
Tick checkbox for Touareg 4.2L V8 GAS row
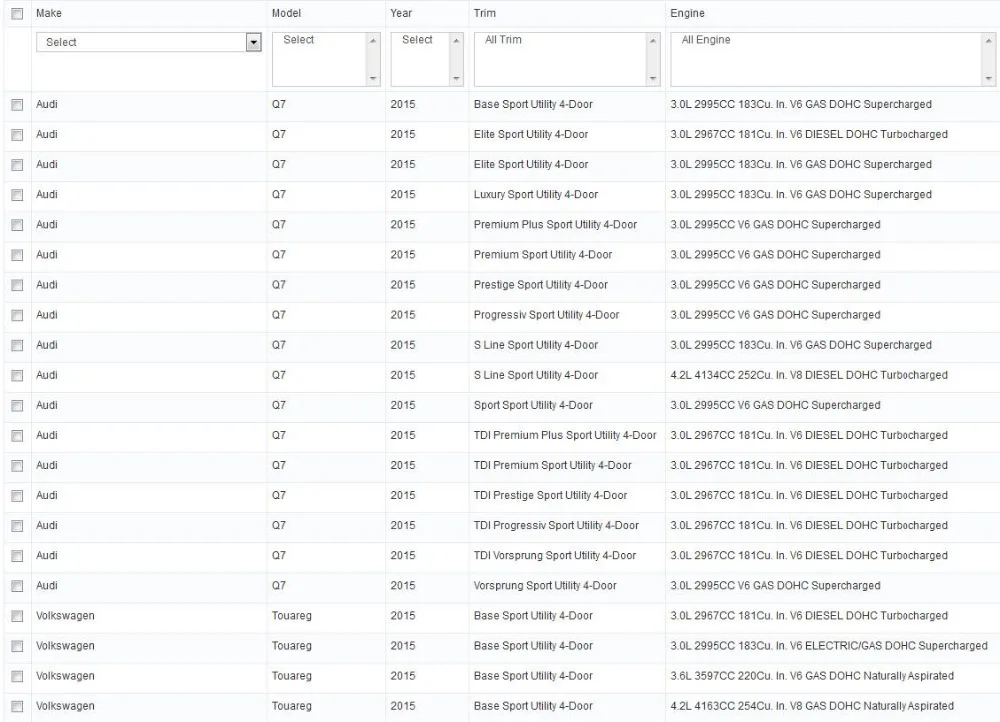pos(17,706)
